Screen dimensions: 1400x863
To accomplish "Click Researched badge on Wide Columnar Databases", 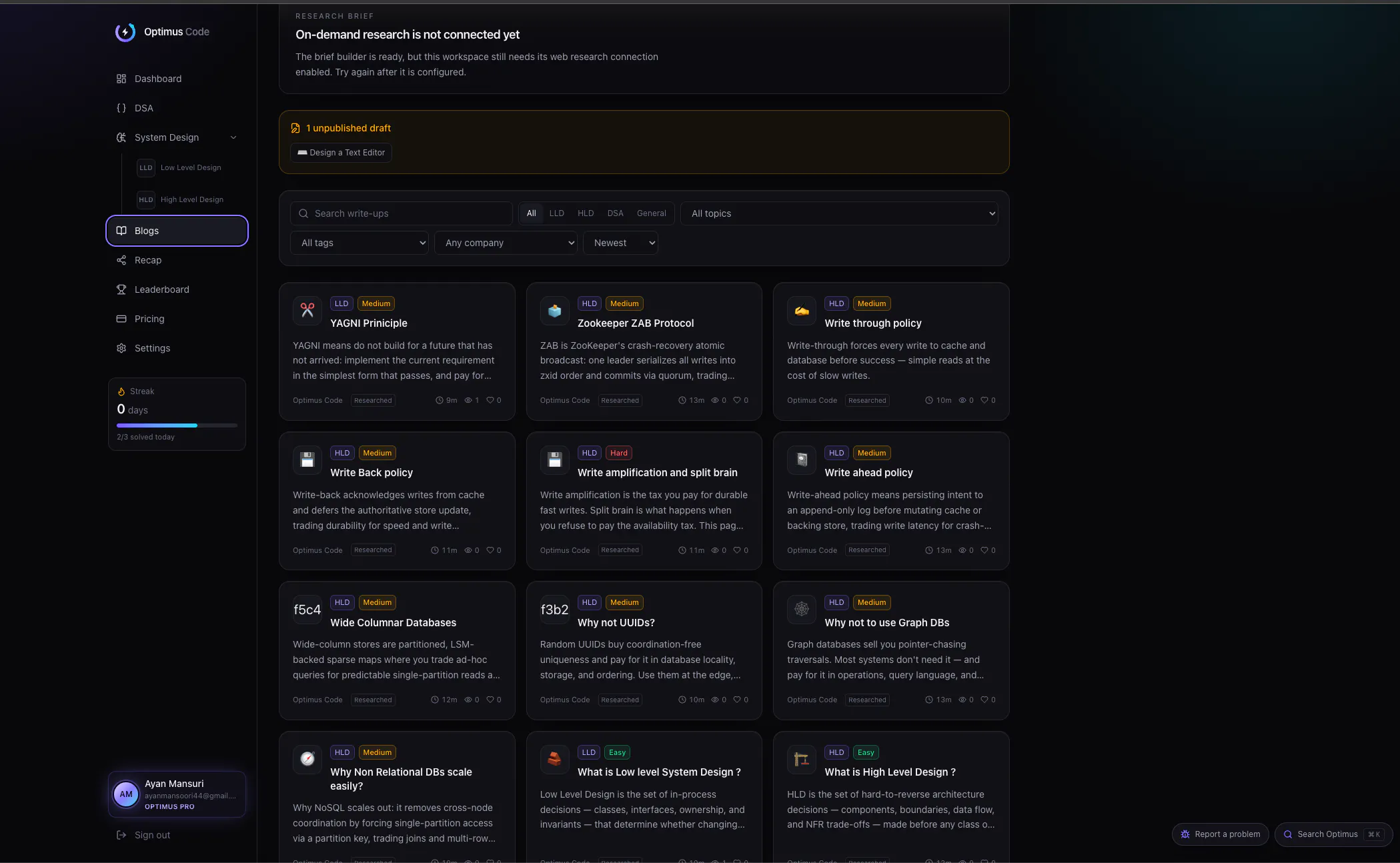I will click(x=373, y=700).
